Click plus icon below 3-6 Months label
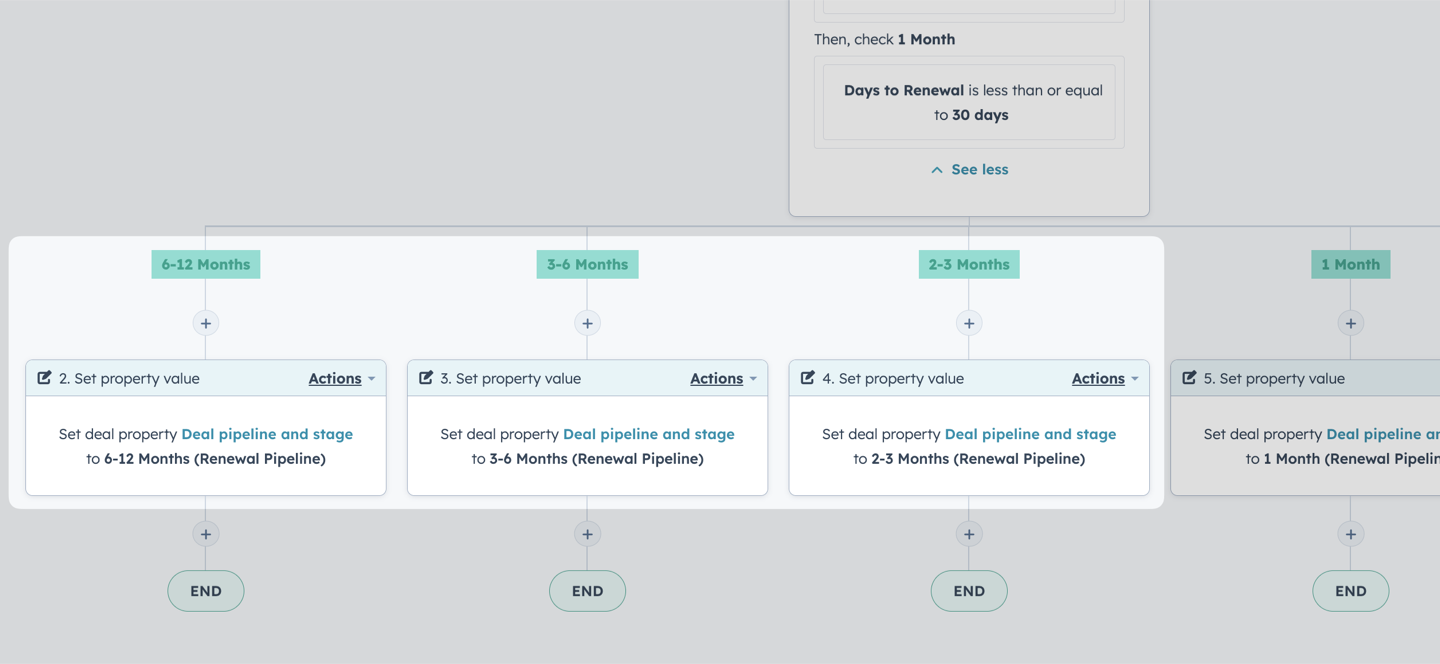 587,323
